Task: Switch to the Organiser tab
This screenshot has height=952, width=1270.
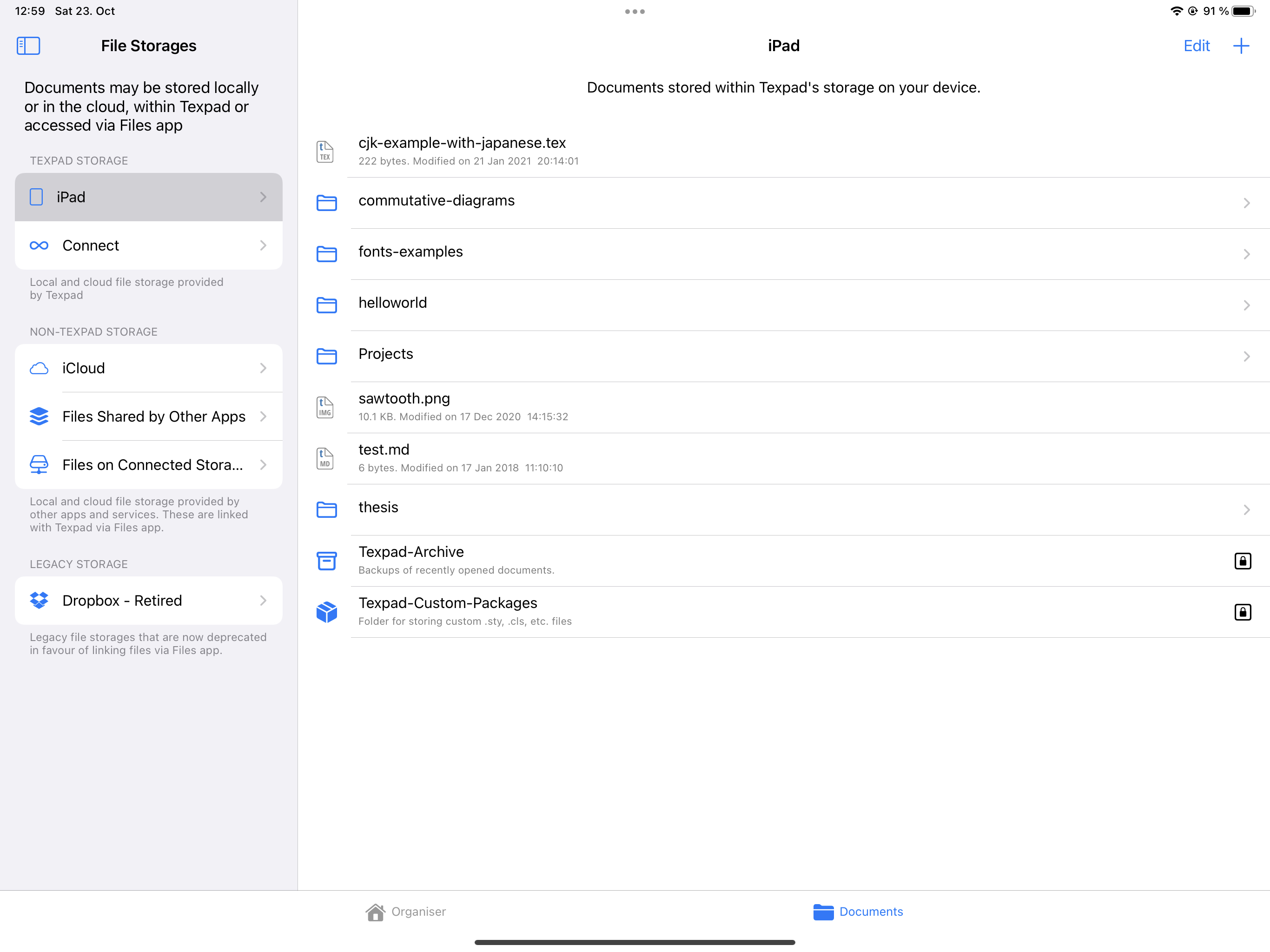Action: tap(406, 912)
